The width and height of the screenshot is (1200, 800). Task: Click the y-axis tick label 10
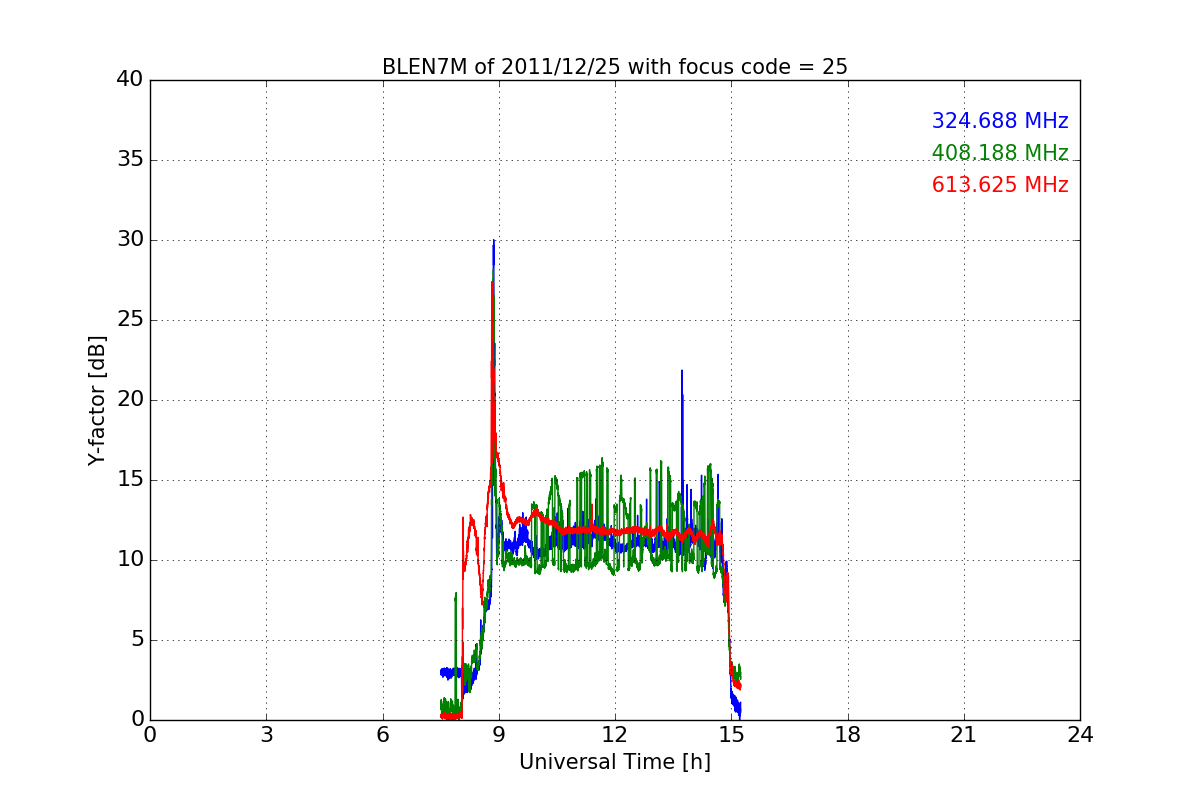pos(130,560)
